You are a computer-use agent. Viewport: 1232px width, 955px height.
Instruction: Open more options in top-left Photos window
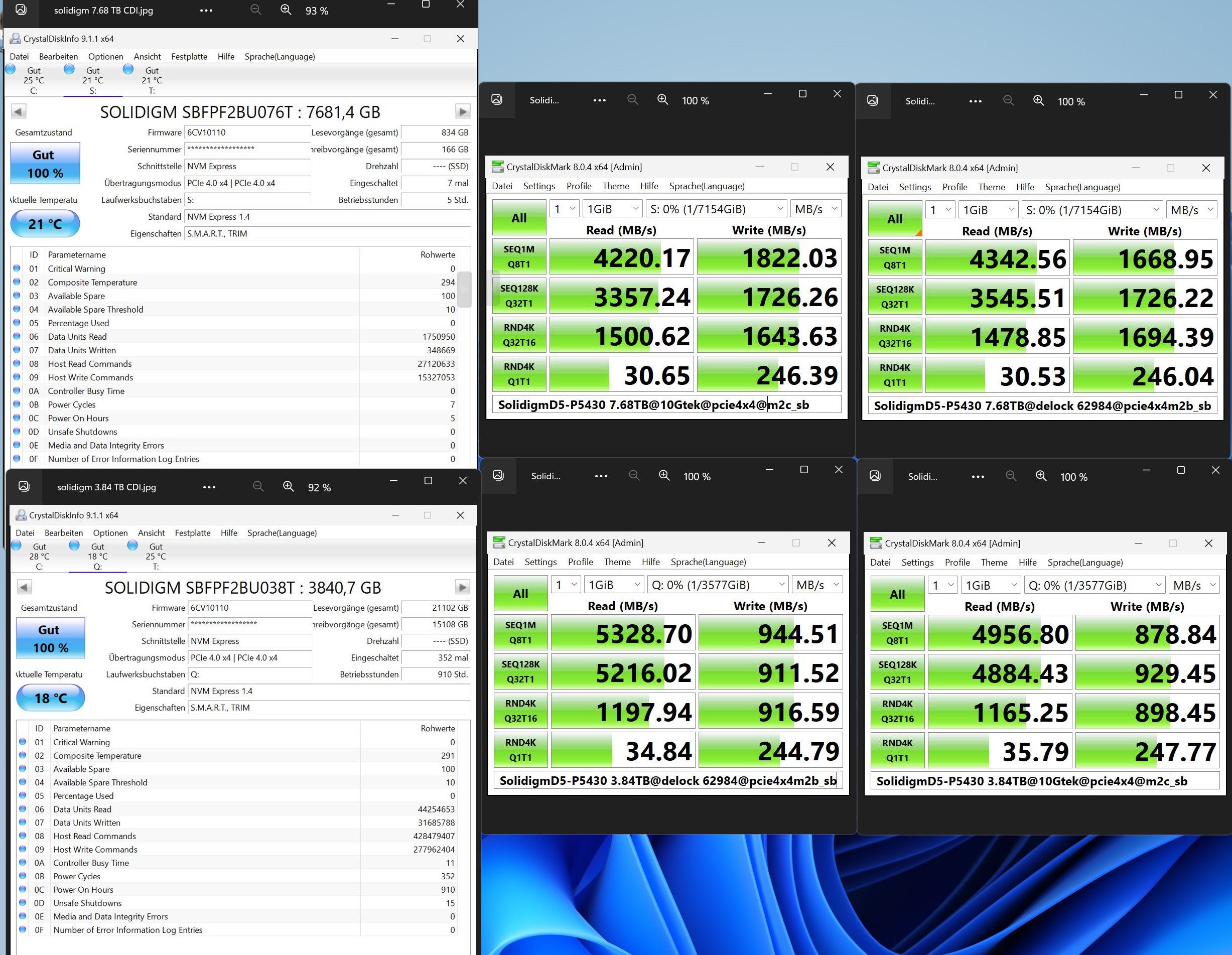[x=206, y=10]
